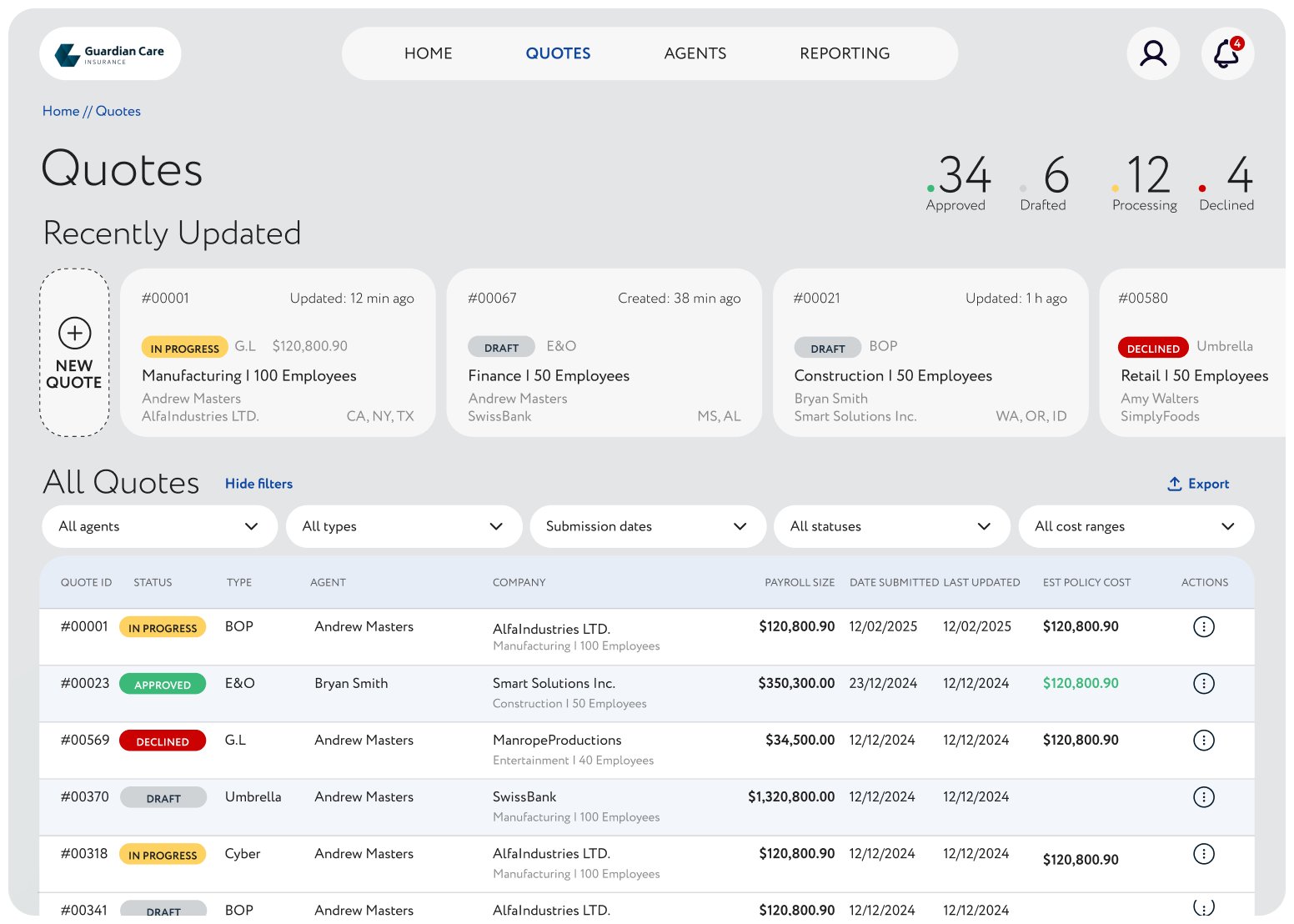
Task: Click the Hide filters link
Action: tap(258, 484)
